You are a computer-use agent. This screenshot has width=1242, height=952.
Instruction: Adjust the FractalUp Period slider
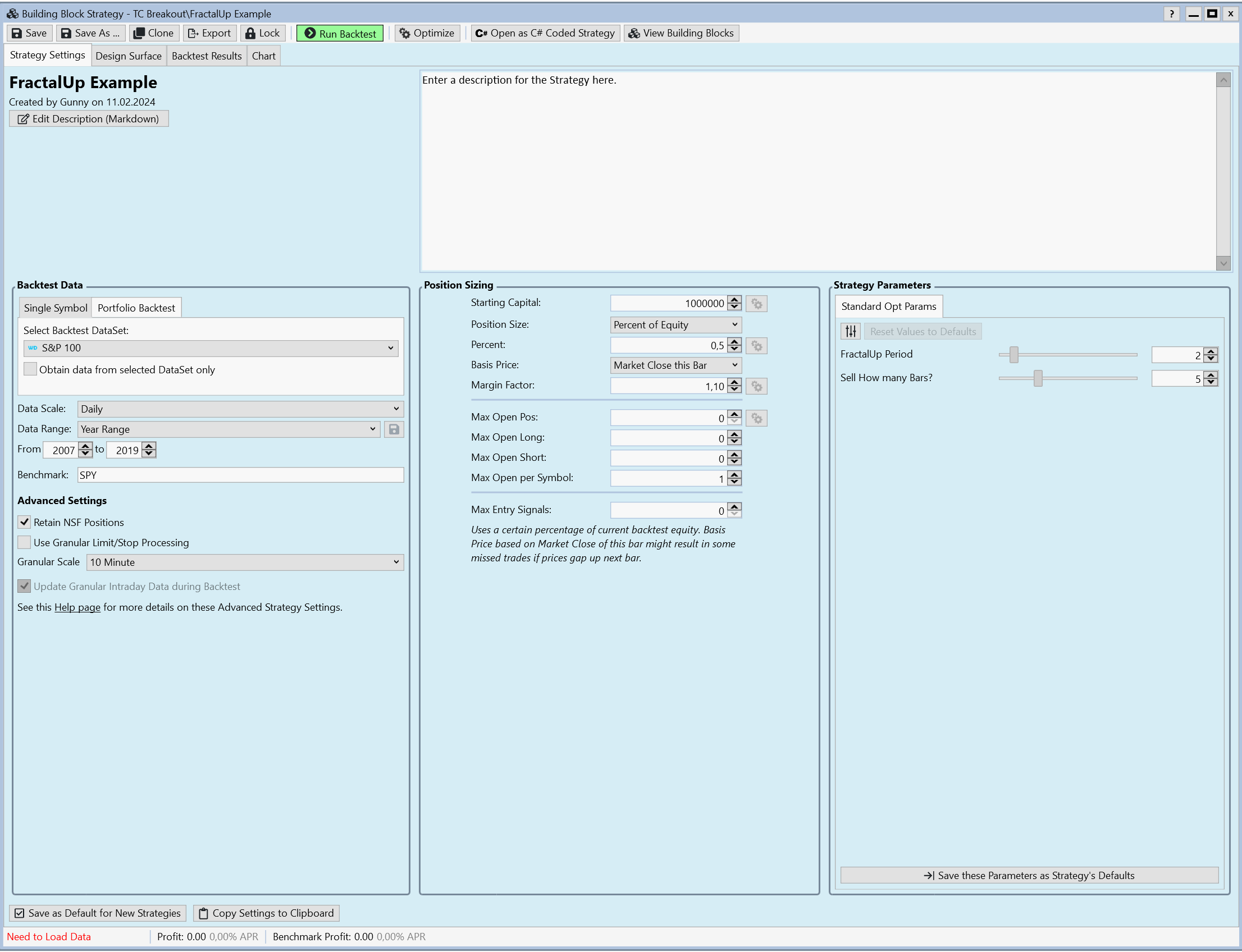point(1013,355)
